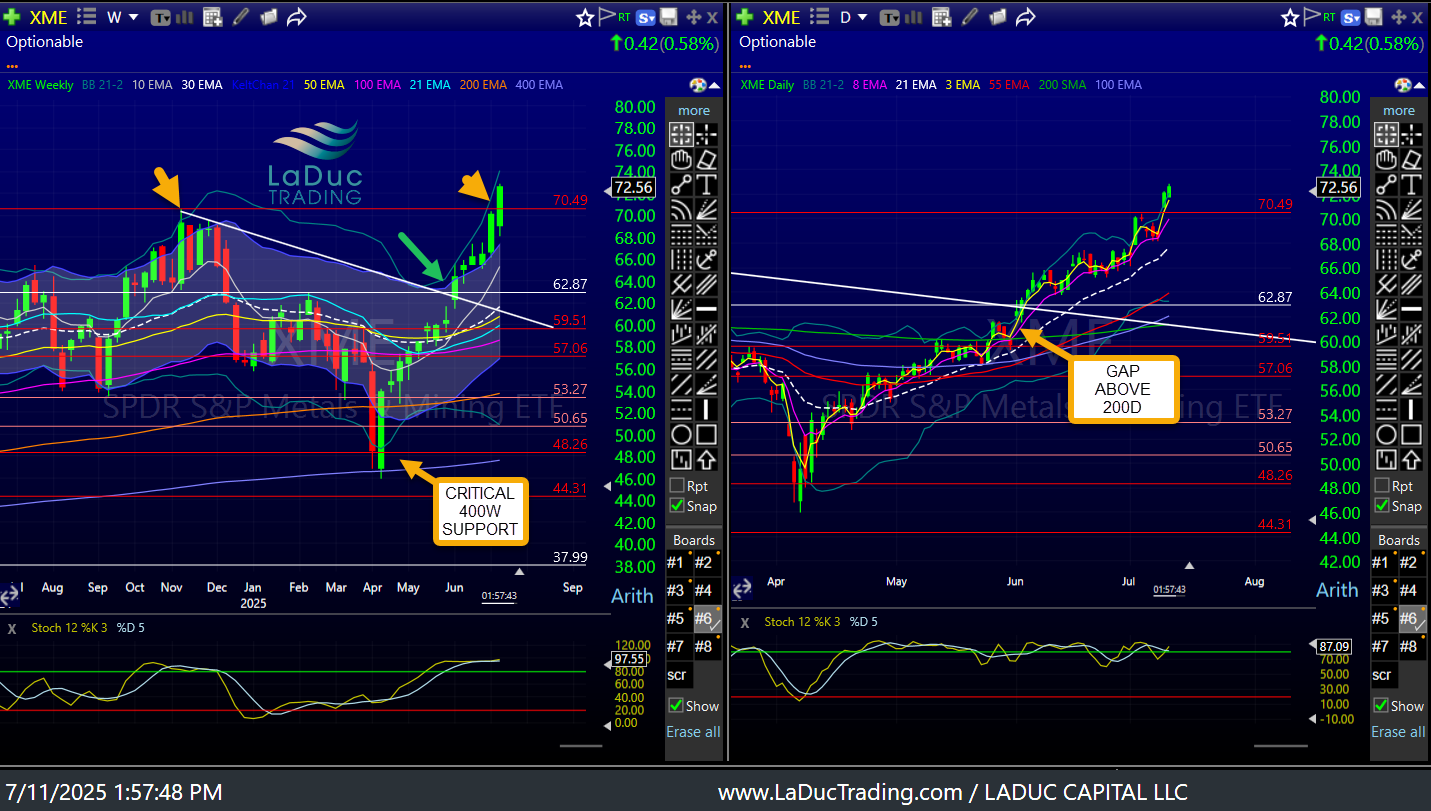Select up-arrow annotation tool in weekly toolbar
1431x811 pixels.
(x=707, y=460)
